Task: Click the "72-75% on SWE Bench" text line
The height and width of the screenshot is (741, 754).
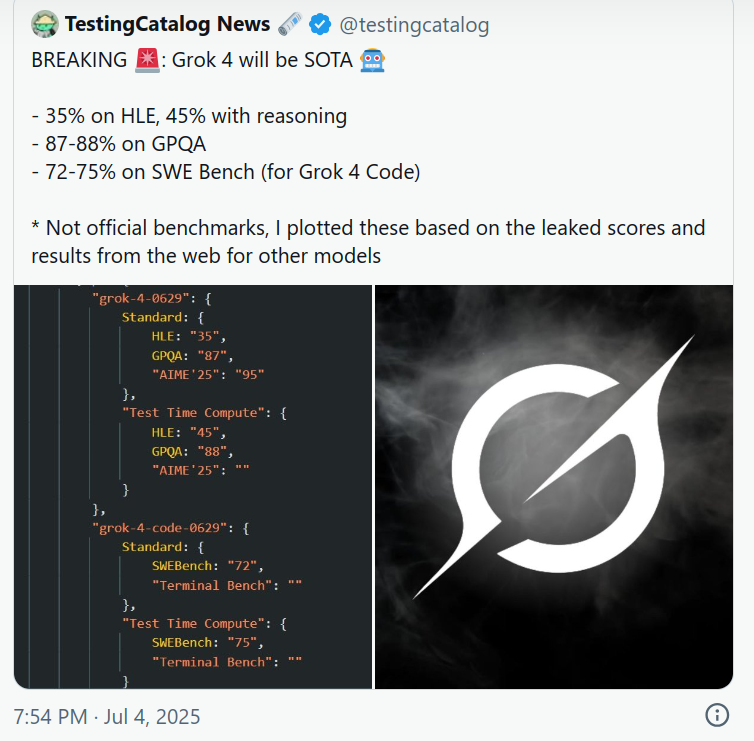Action: (x=225, y=172)
